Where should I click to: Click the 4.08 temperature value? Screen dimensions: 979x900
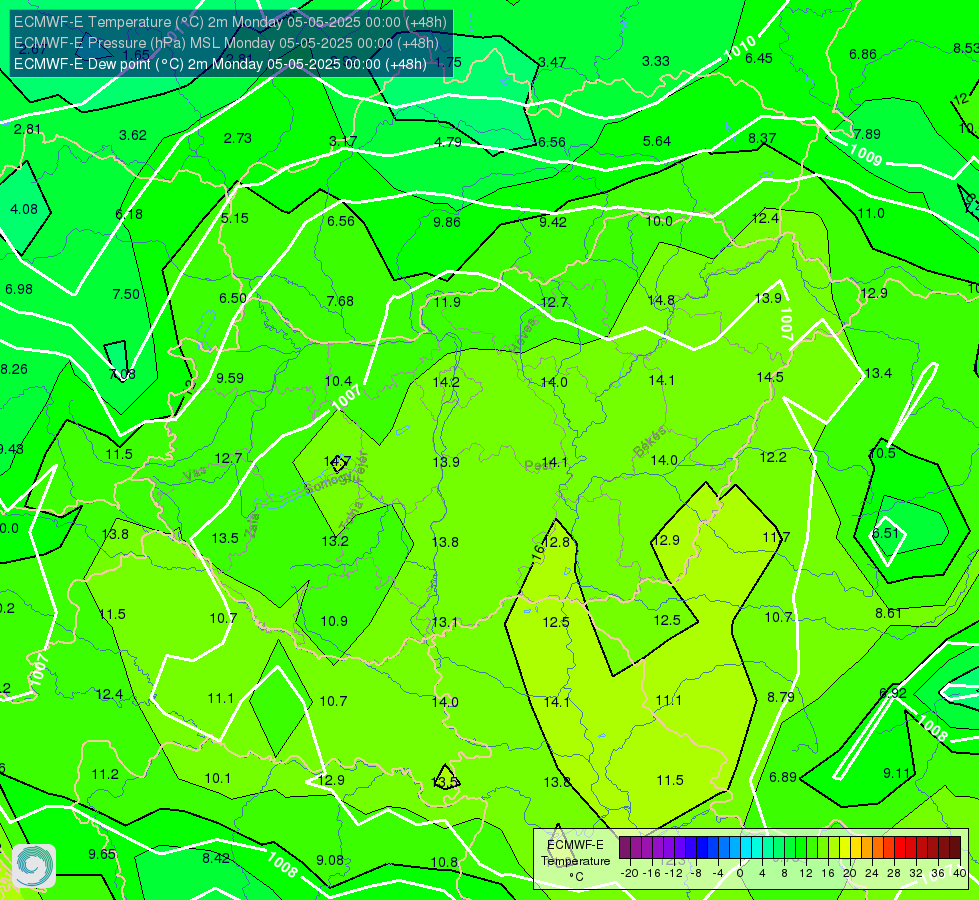pyautogui.click(x=24, y=209)
